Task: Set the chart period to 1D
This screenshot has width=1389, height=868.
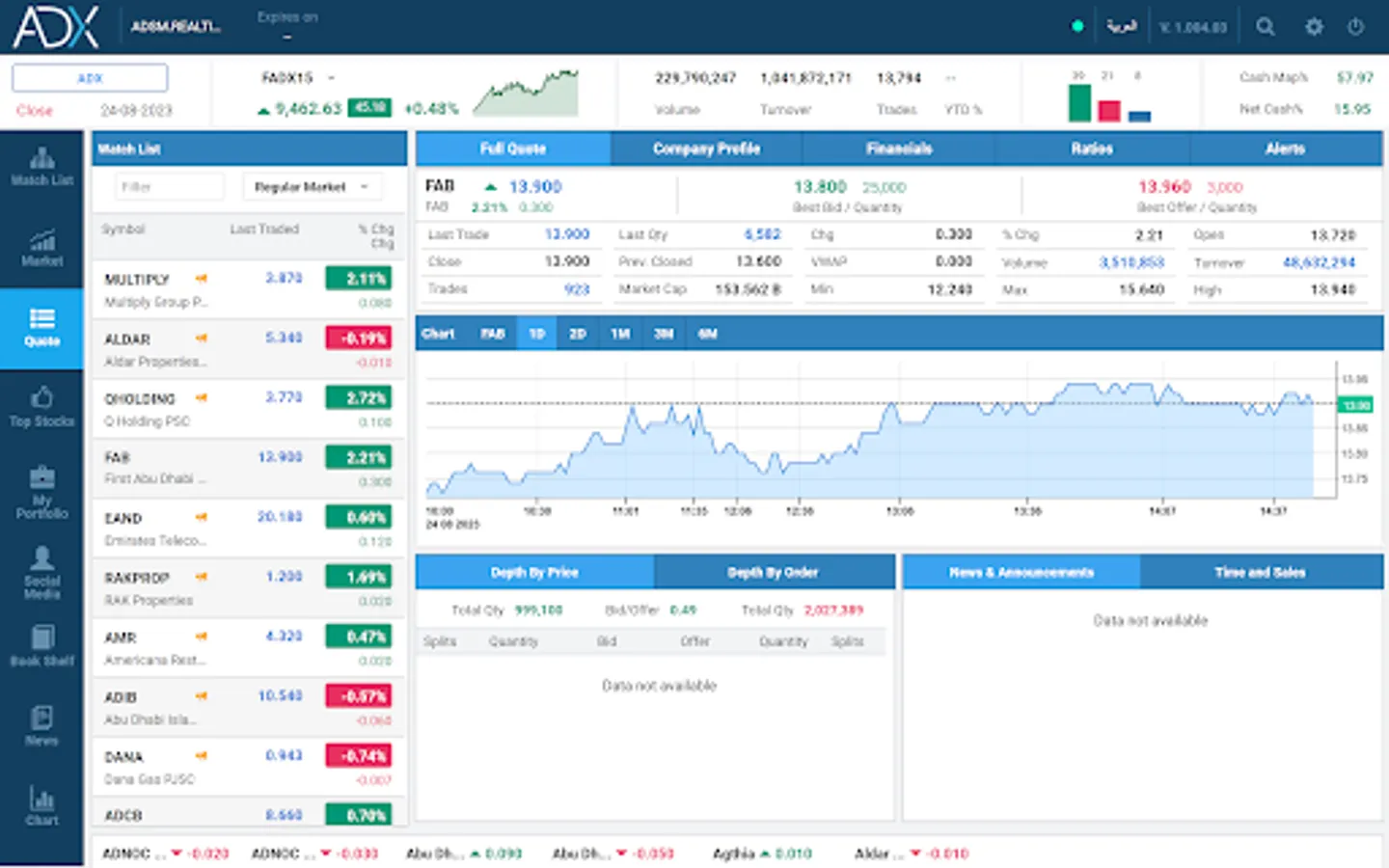Action: coord(536,334)
